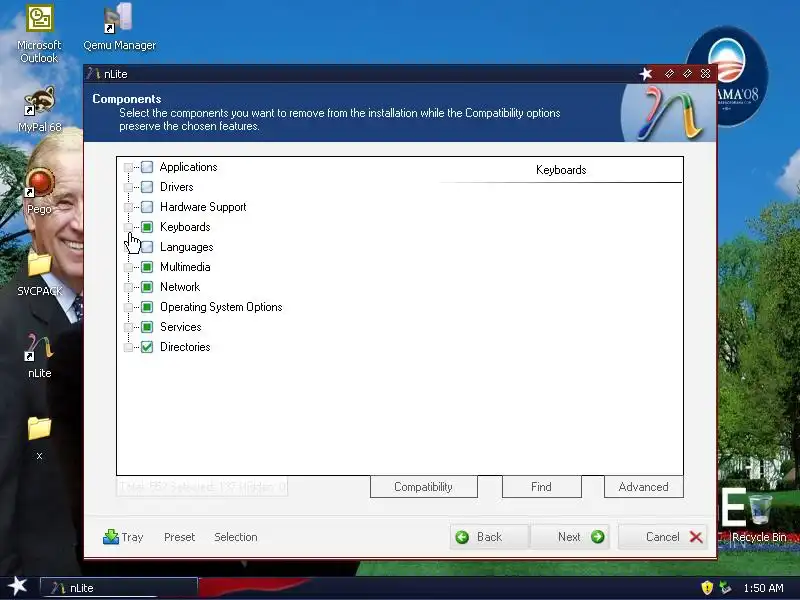Screen dimensions: 800x600
Task: Expand the Services tree node
Action: (128, 327)
